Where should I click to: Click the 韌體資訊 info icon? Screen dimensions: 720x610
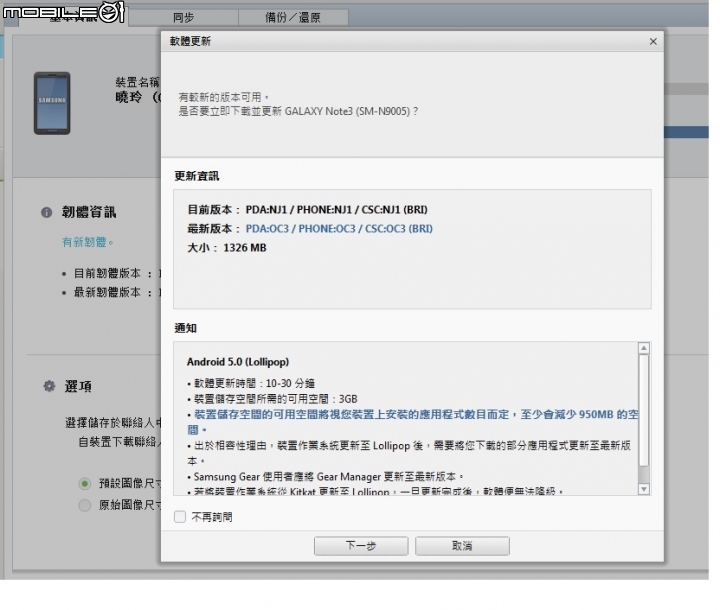[x=46, y=212]
